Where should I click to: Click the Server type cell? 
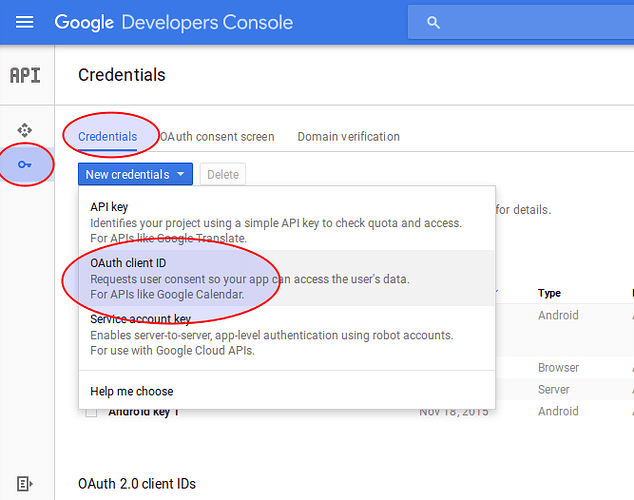(x=554, y=389)
